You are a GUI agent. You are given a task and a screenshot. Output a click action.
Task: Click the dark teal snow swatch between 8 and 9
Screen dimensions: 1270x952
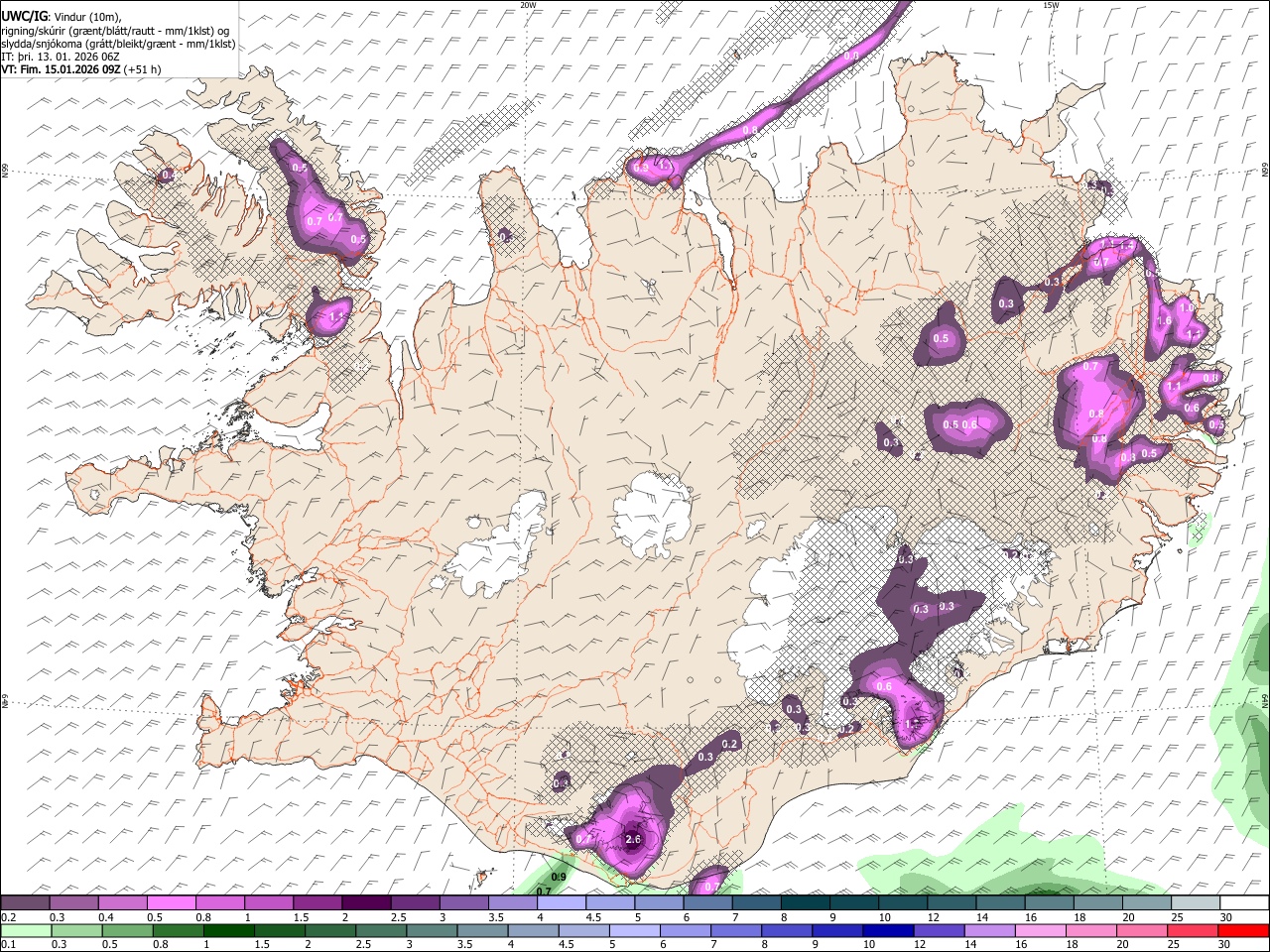(806, 902)
